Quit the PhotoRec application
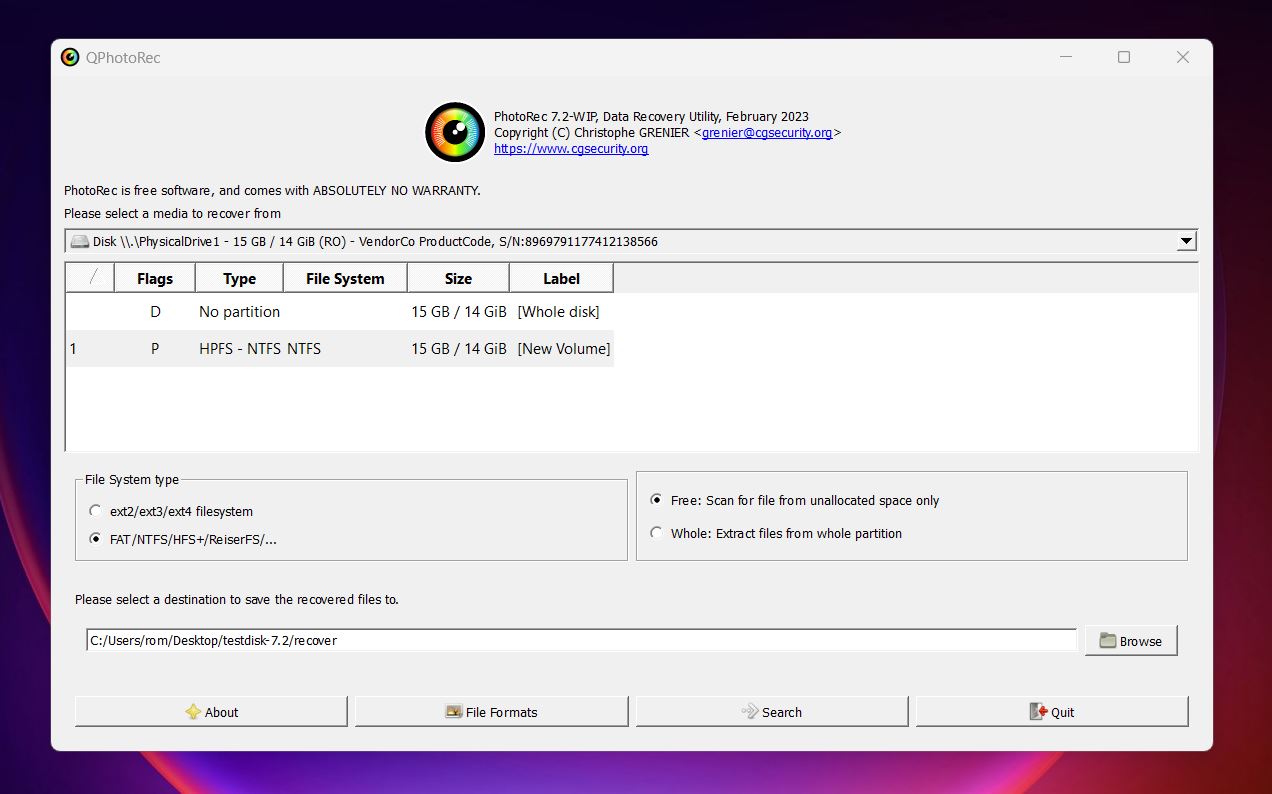Image resolution: width=1272 pixels, height=794 pixels. (1052, 712)
